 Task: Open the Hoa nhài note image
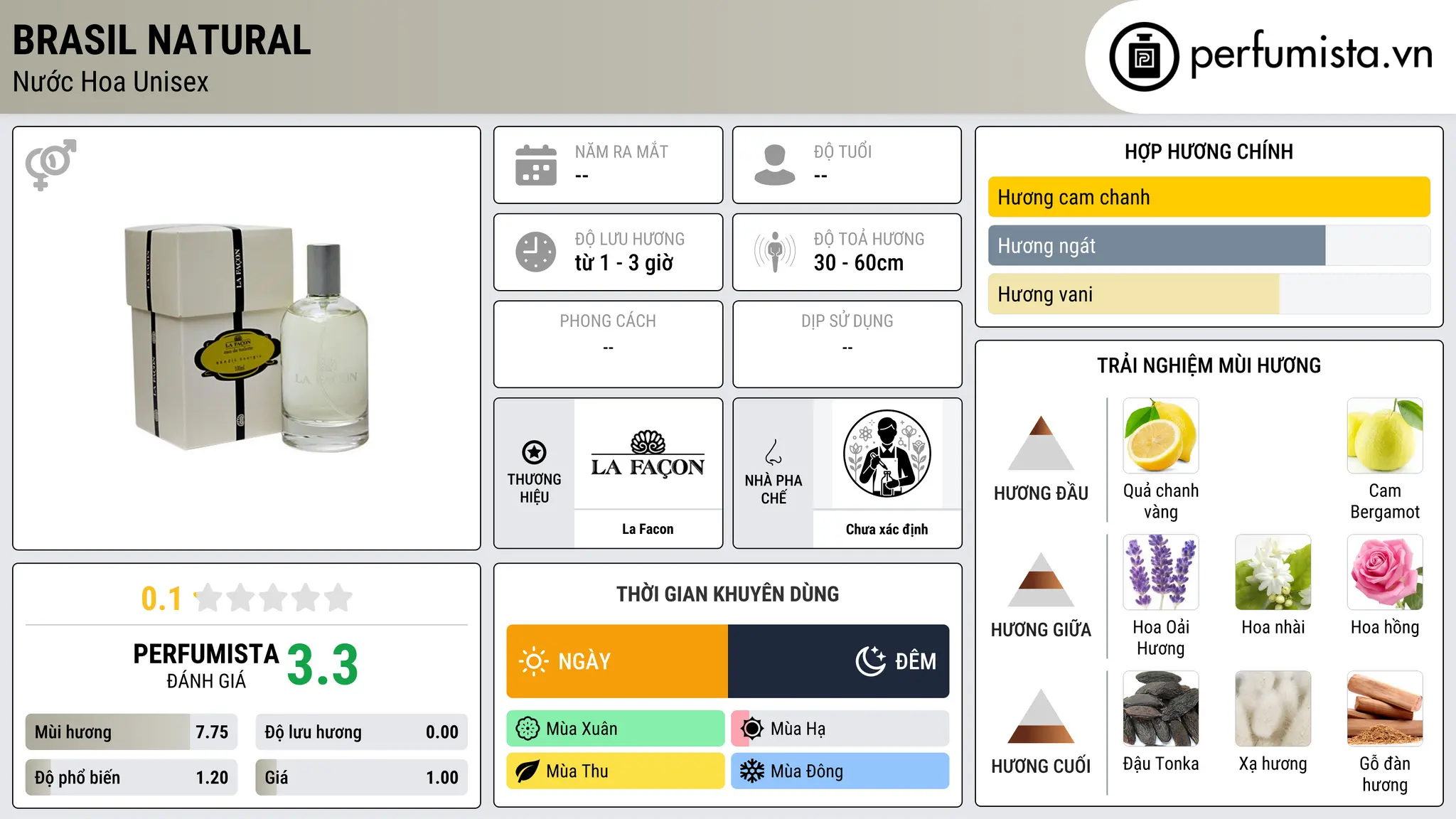(x=1273, y=572)
